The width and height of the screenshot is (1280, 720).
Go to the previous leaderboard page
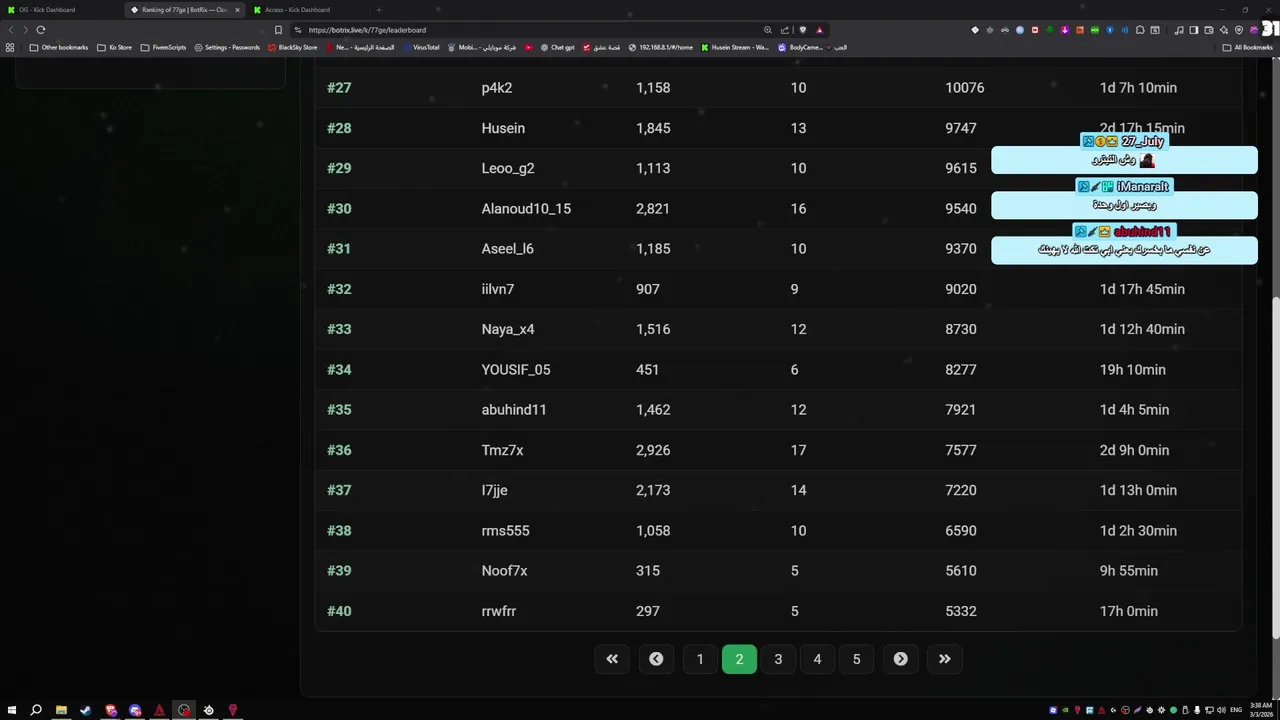(656, 659)
